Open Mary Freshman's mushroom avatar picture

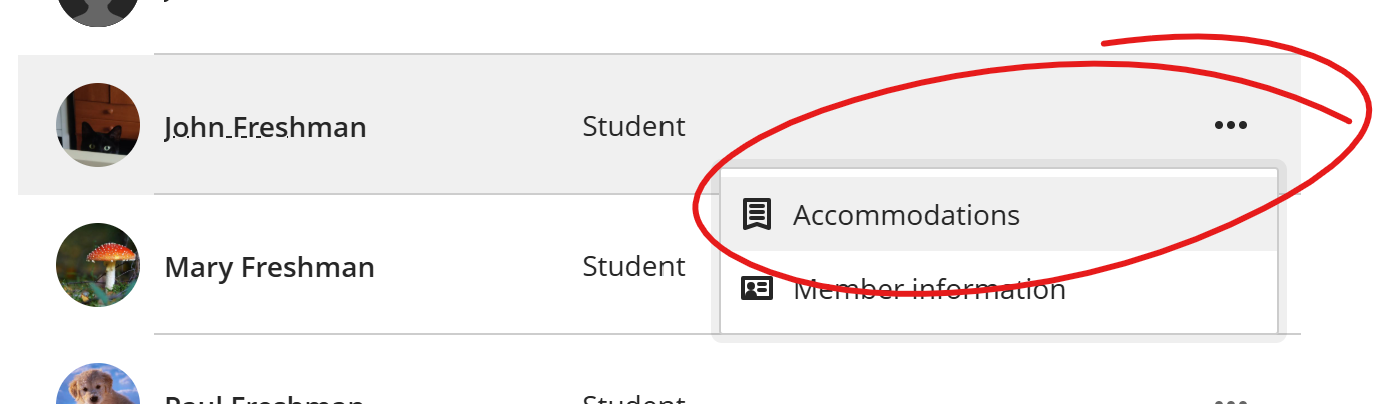97,265
